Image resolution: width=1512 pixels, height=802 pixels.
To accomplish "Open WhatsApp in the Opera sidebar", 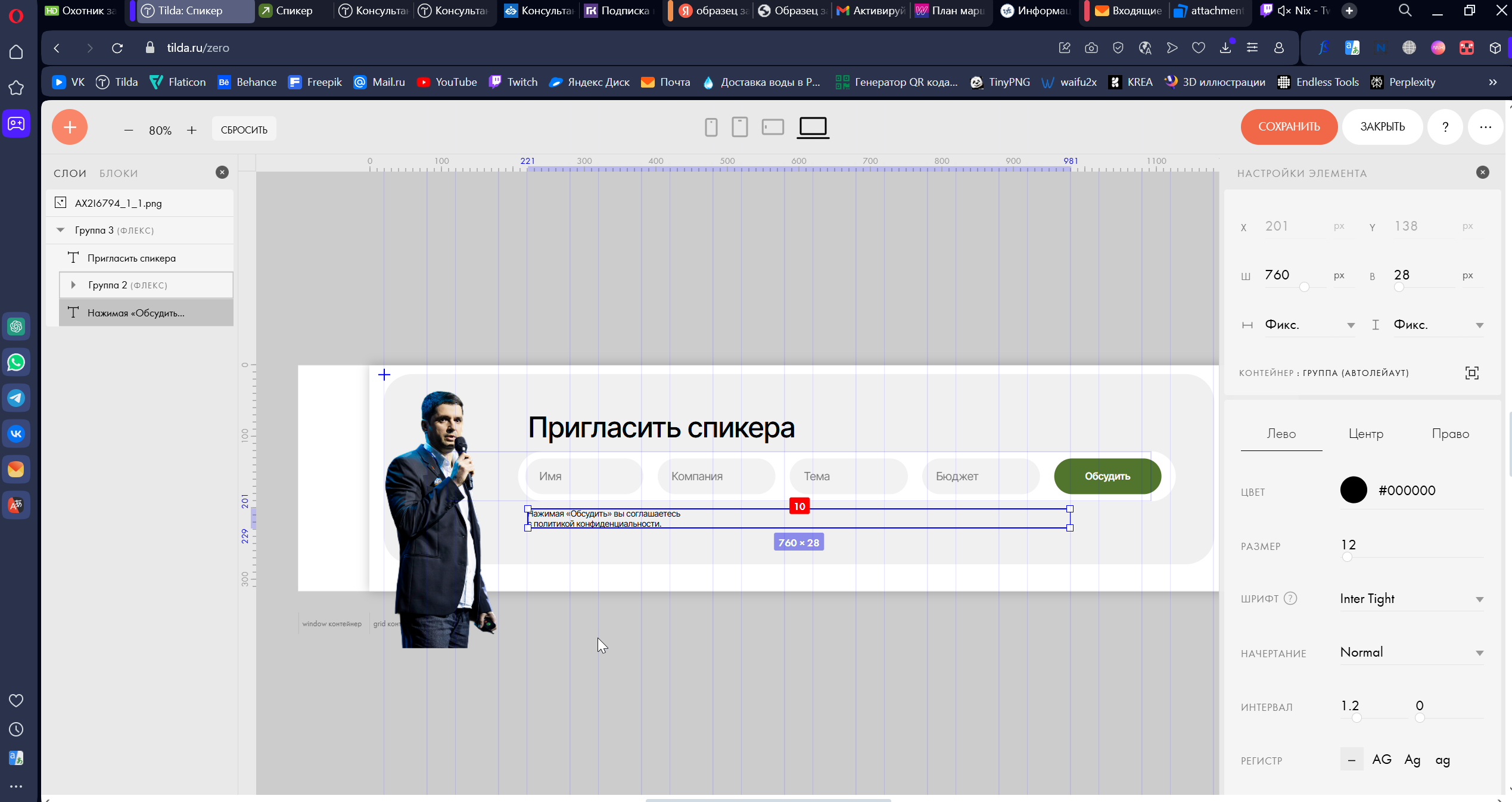I will point(16,362).
